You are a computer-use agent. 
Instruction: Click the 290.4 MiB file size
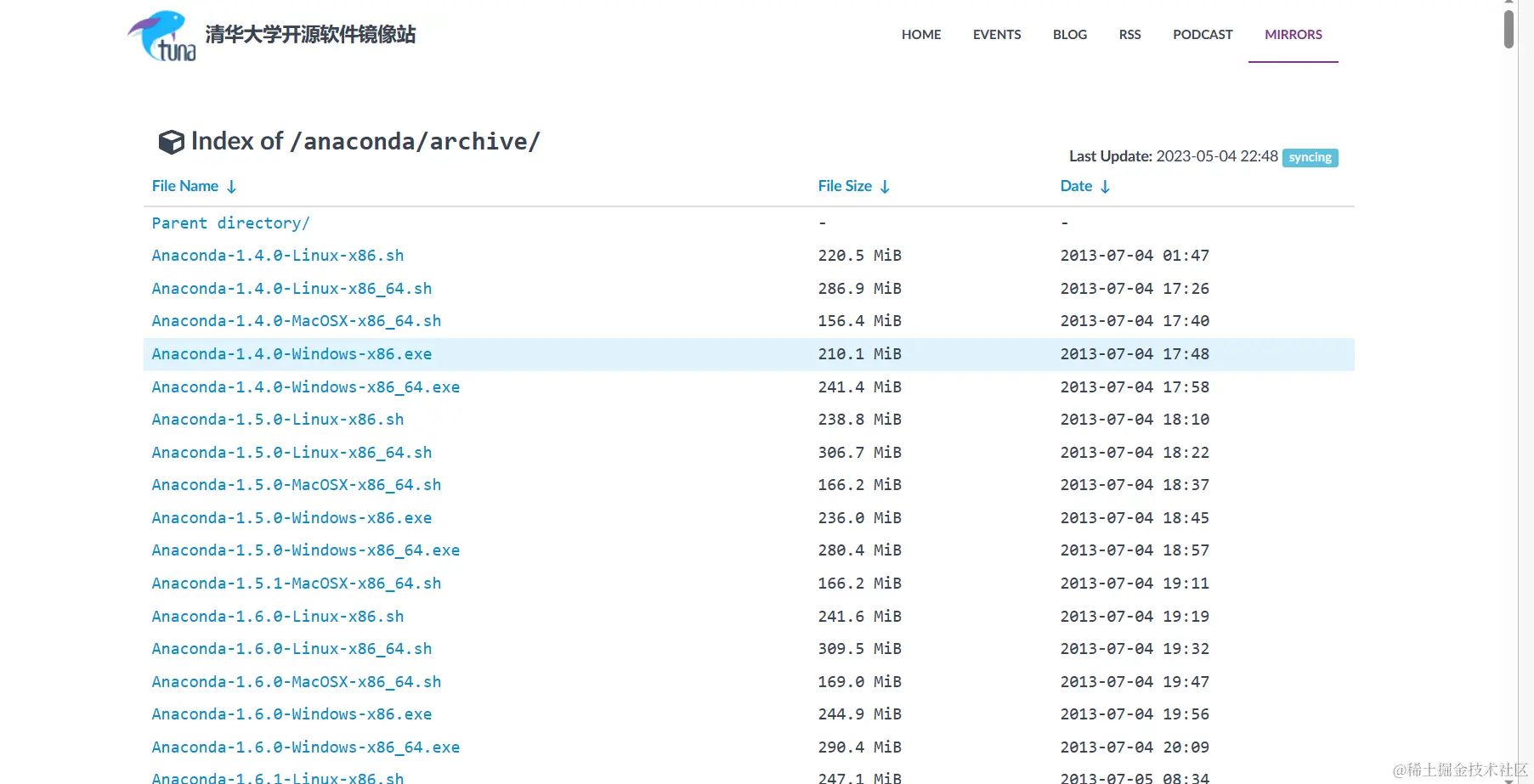coord(860,747)
